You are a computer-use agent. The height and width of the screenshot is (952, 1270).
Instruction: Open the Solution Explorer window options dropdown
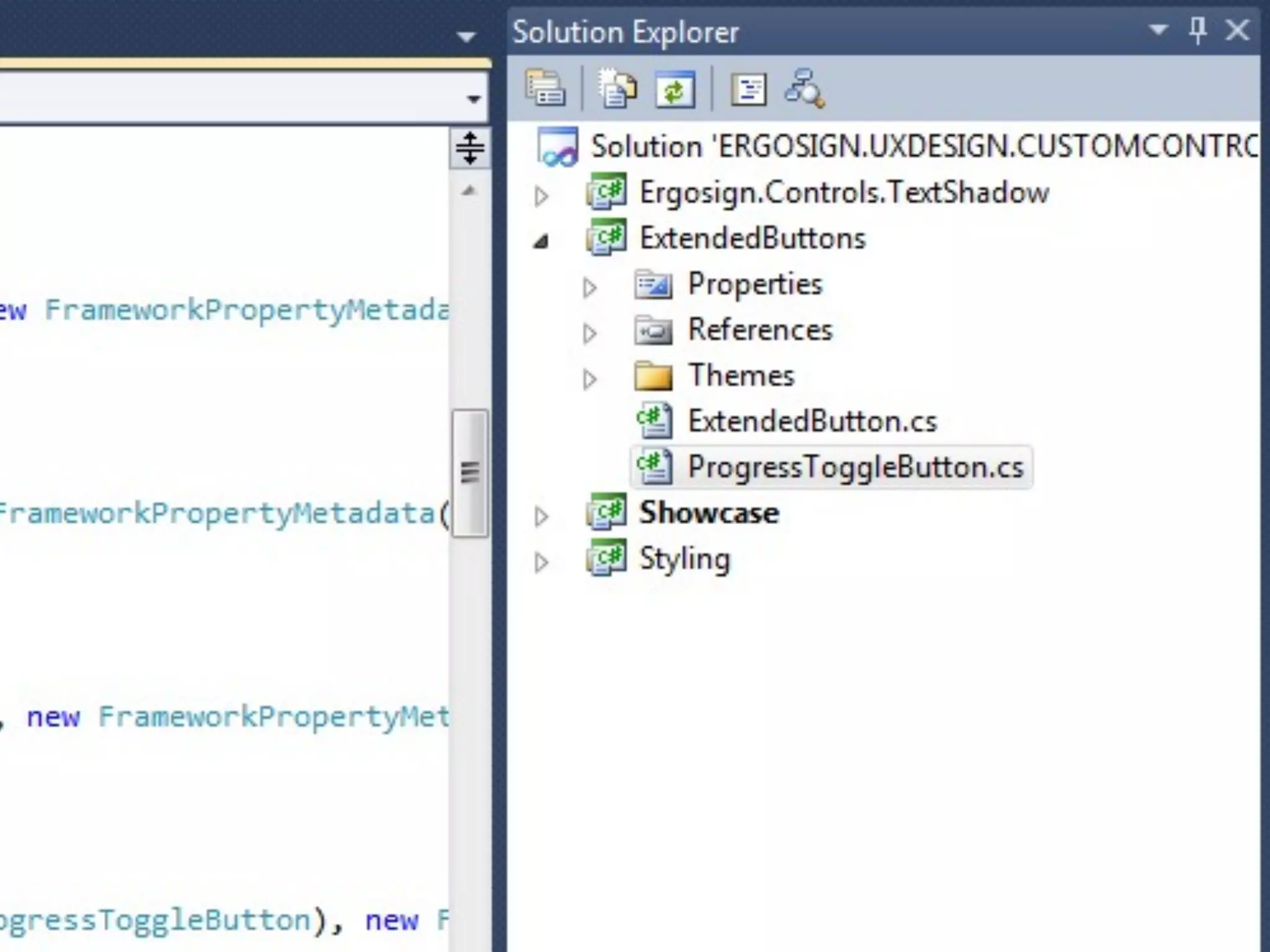pos(1158,30)
